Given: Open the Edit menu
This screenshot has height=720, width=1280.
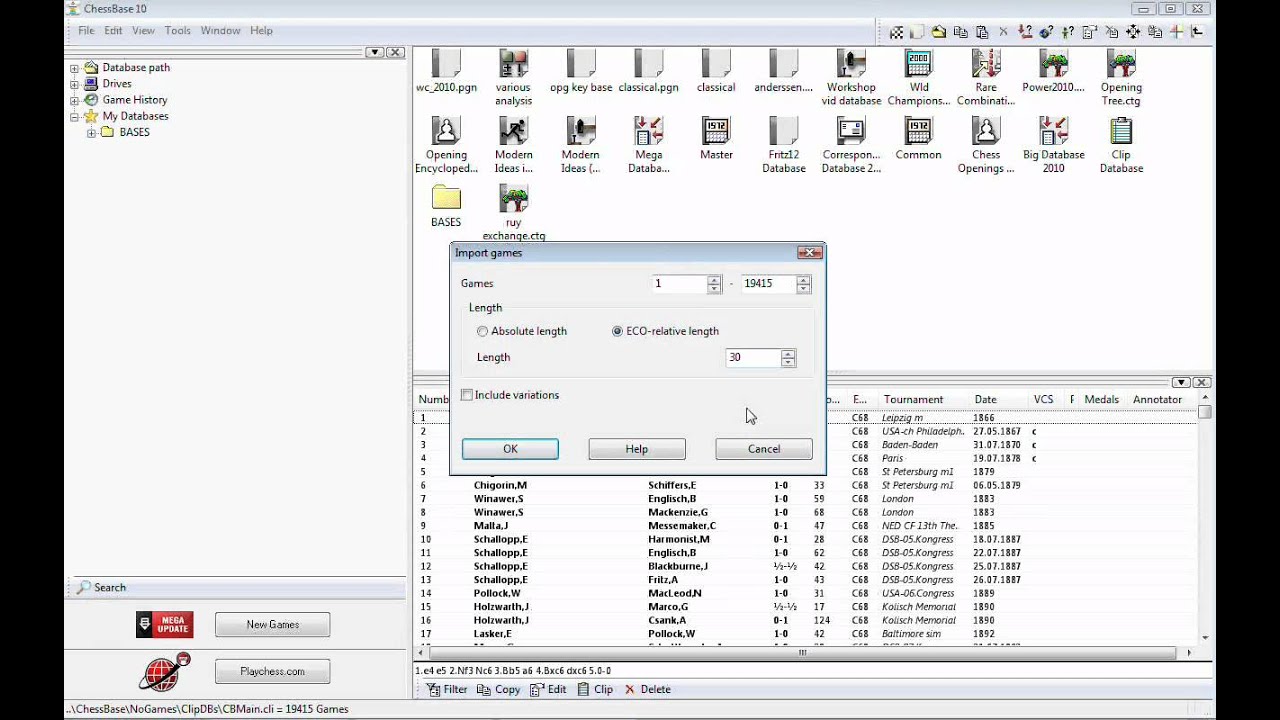Looking at the screenshot, I should coord(113,31).
